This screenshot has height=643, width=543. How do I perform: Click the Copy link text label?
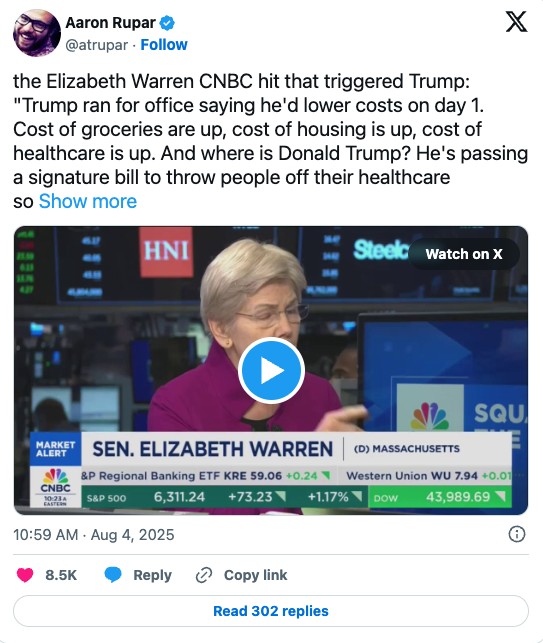pyautogui.click(x=256, y=575)
